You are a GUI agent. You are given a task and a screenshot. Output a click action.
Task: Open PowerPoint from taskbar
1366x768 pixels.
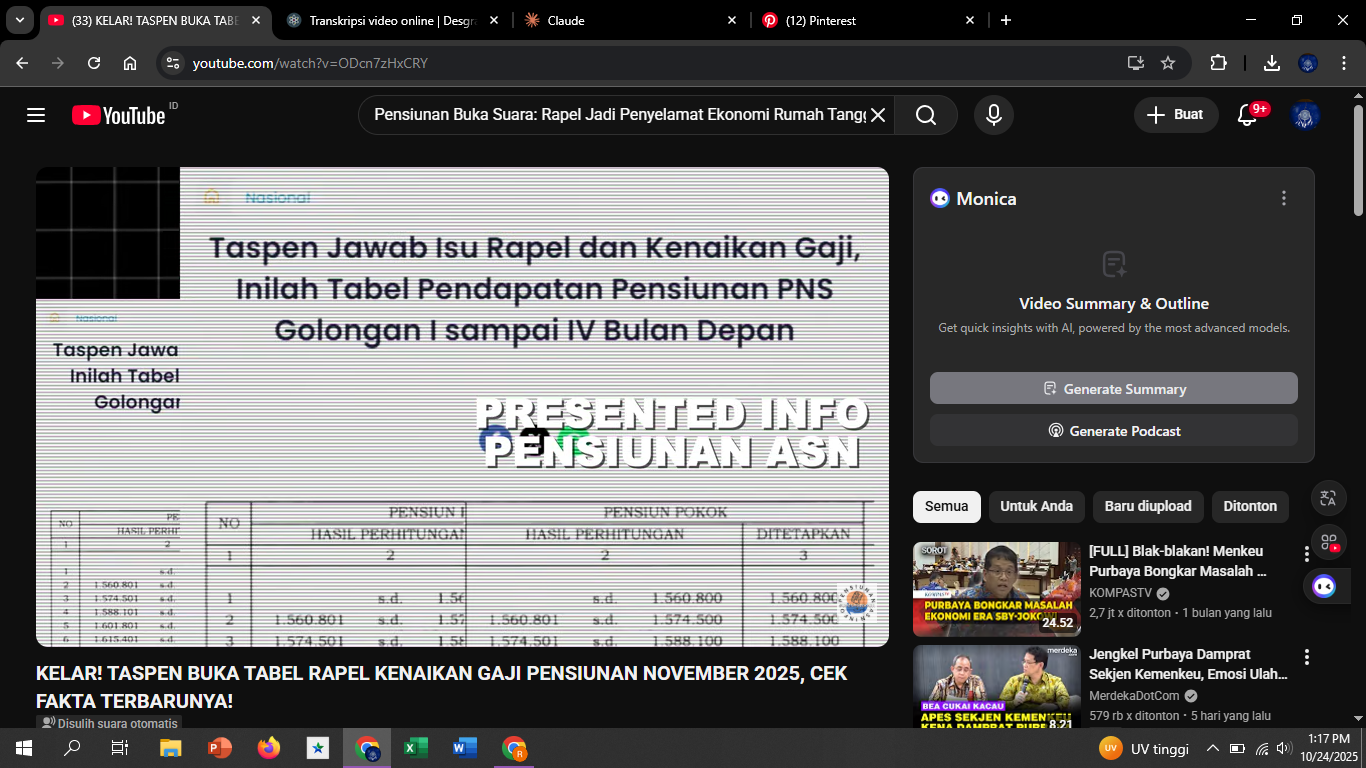(220, 748)
